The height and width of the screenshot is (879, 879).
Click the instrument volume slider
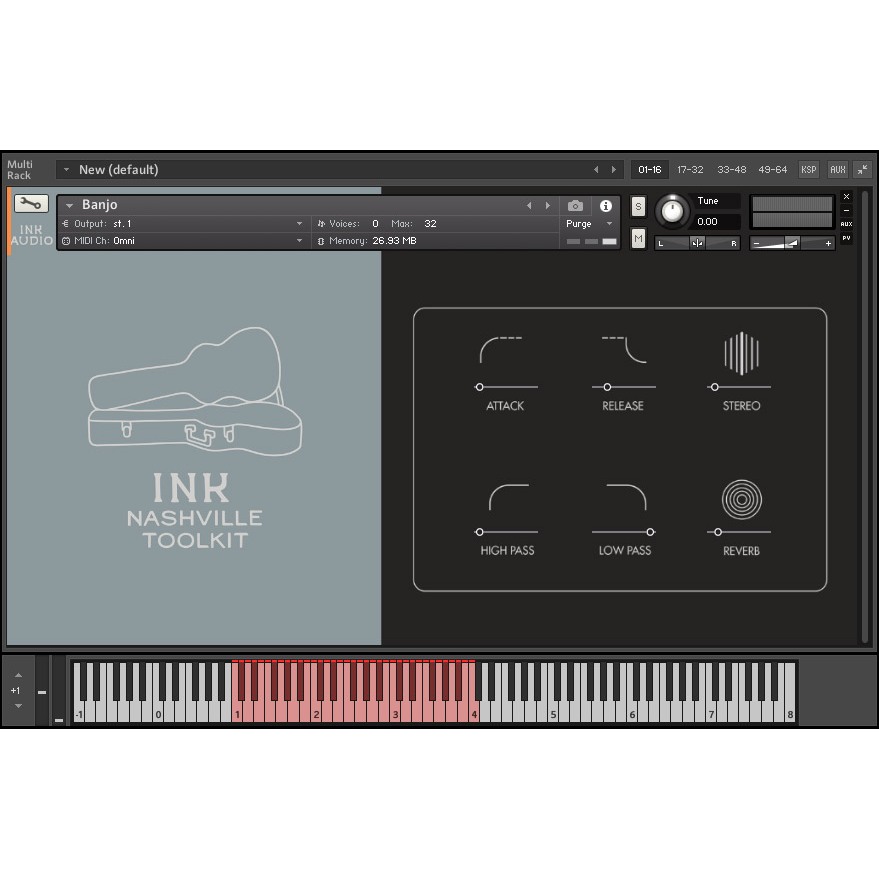tap(792, 243)
